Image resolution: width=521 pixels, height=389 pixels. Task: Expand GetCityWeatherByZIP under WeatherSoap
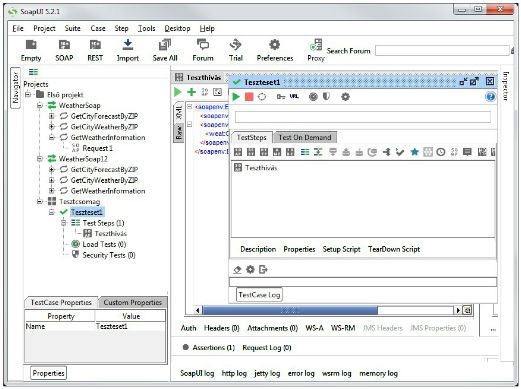[x=52, y=127]
